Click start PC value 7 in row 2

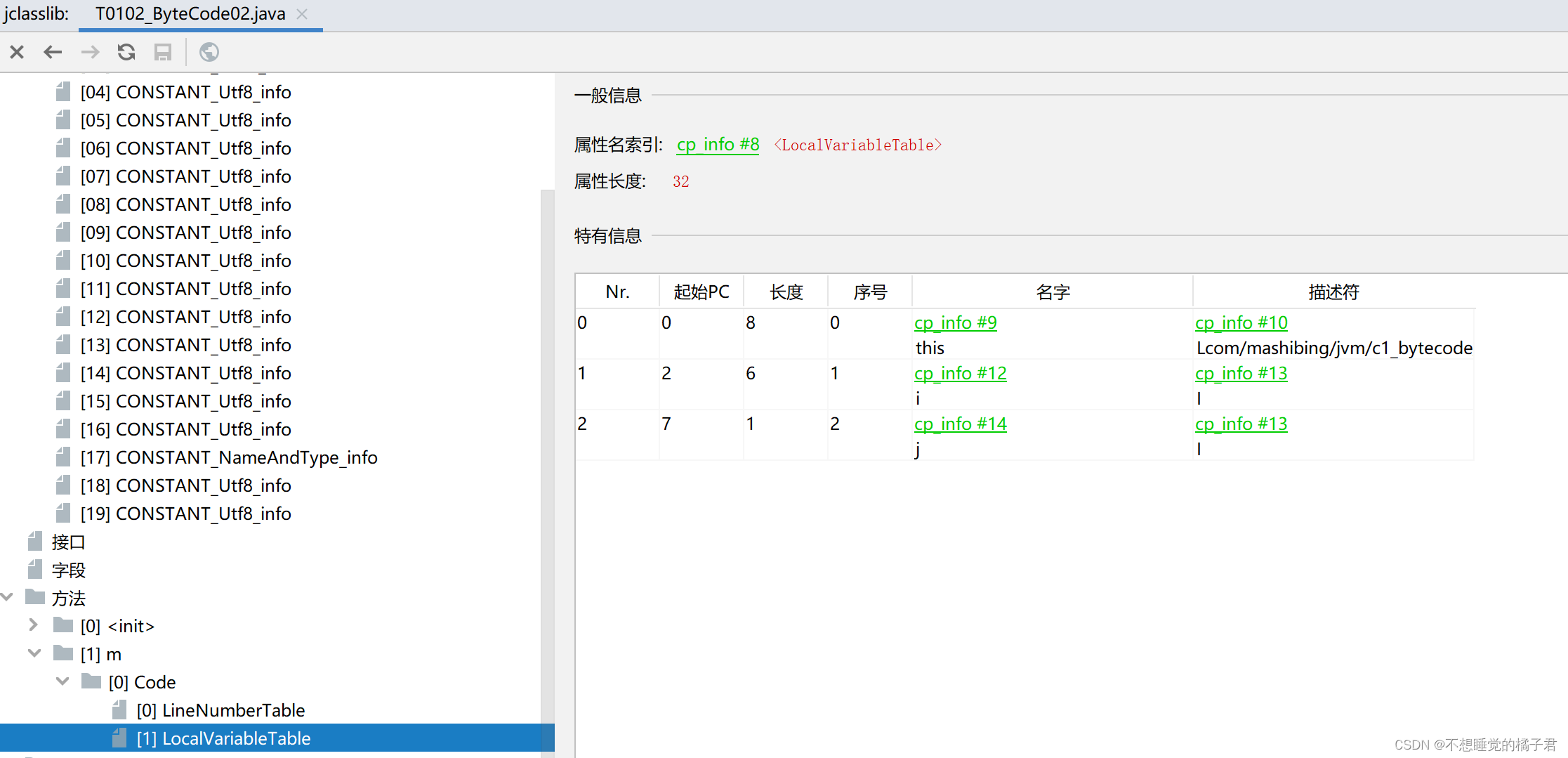666,424
